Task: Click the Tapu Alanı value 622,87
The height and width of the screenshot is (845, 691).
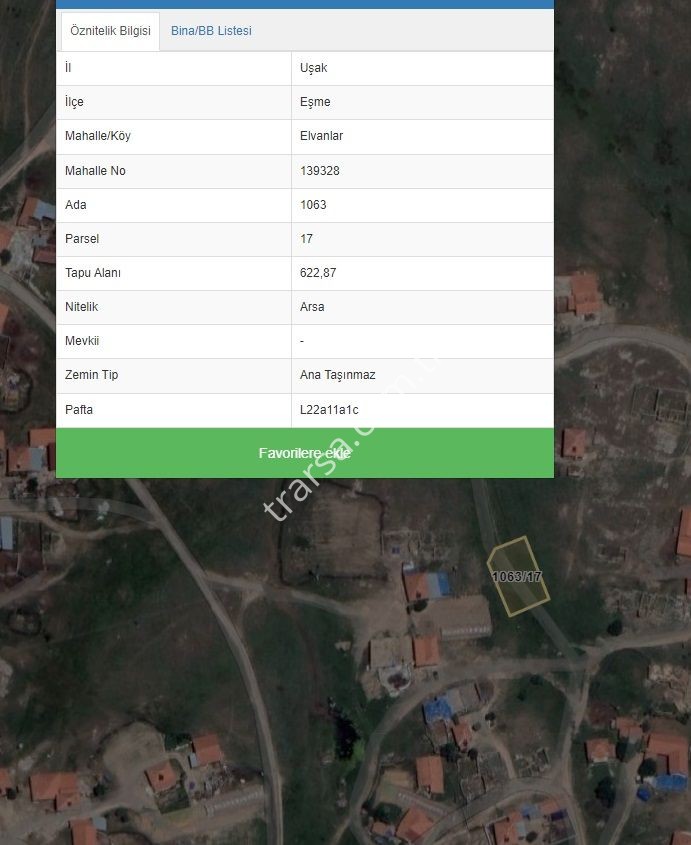Action: (x=318, y=273)
